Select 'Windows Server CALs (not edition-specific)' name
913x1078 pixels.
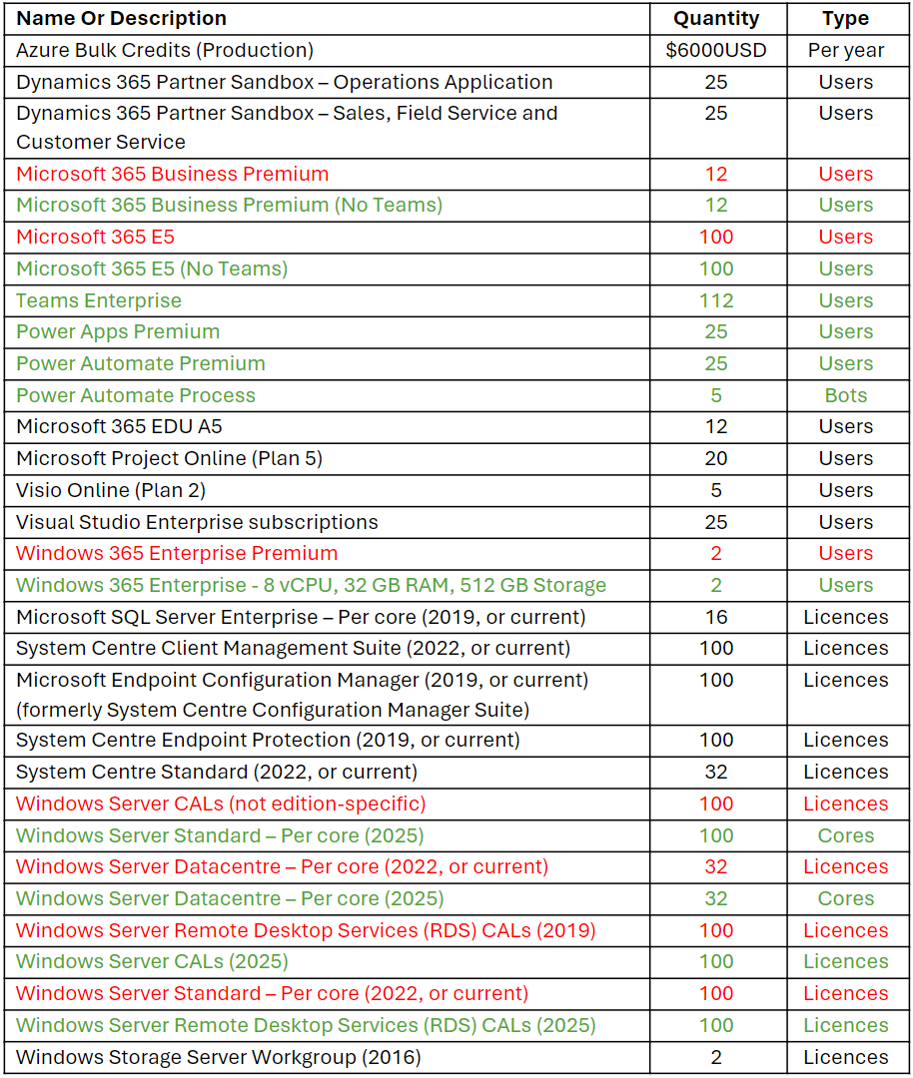pyautogui.click(x=221, y=804)
